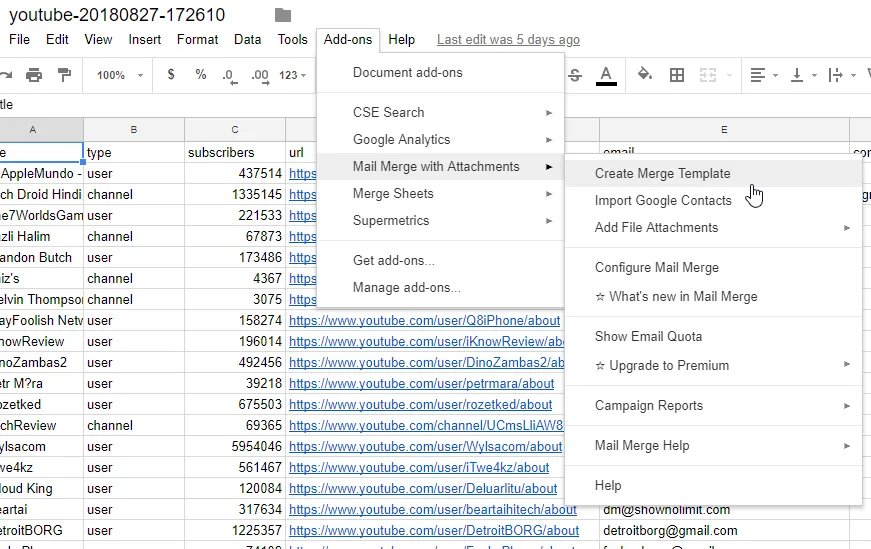Screen dimensions: 871x549
Task: Click the Merge cells icon
Action: (x=708, y=75)
